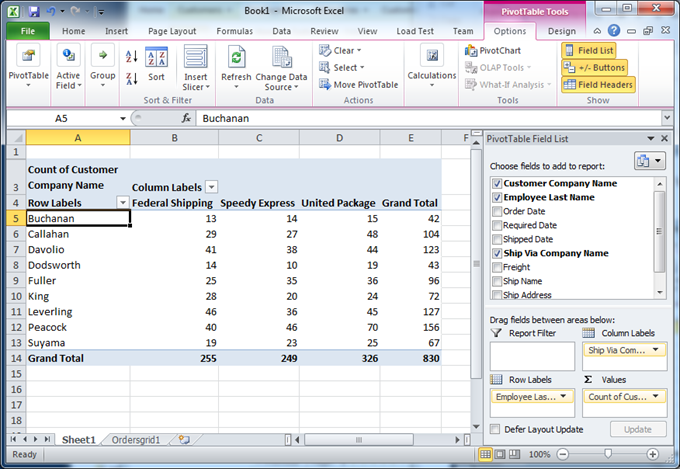Toggle Field Headers display
The image size is (680, 469).
point(598,85)
